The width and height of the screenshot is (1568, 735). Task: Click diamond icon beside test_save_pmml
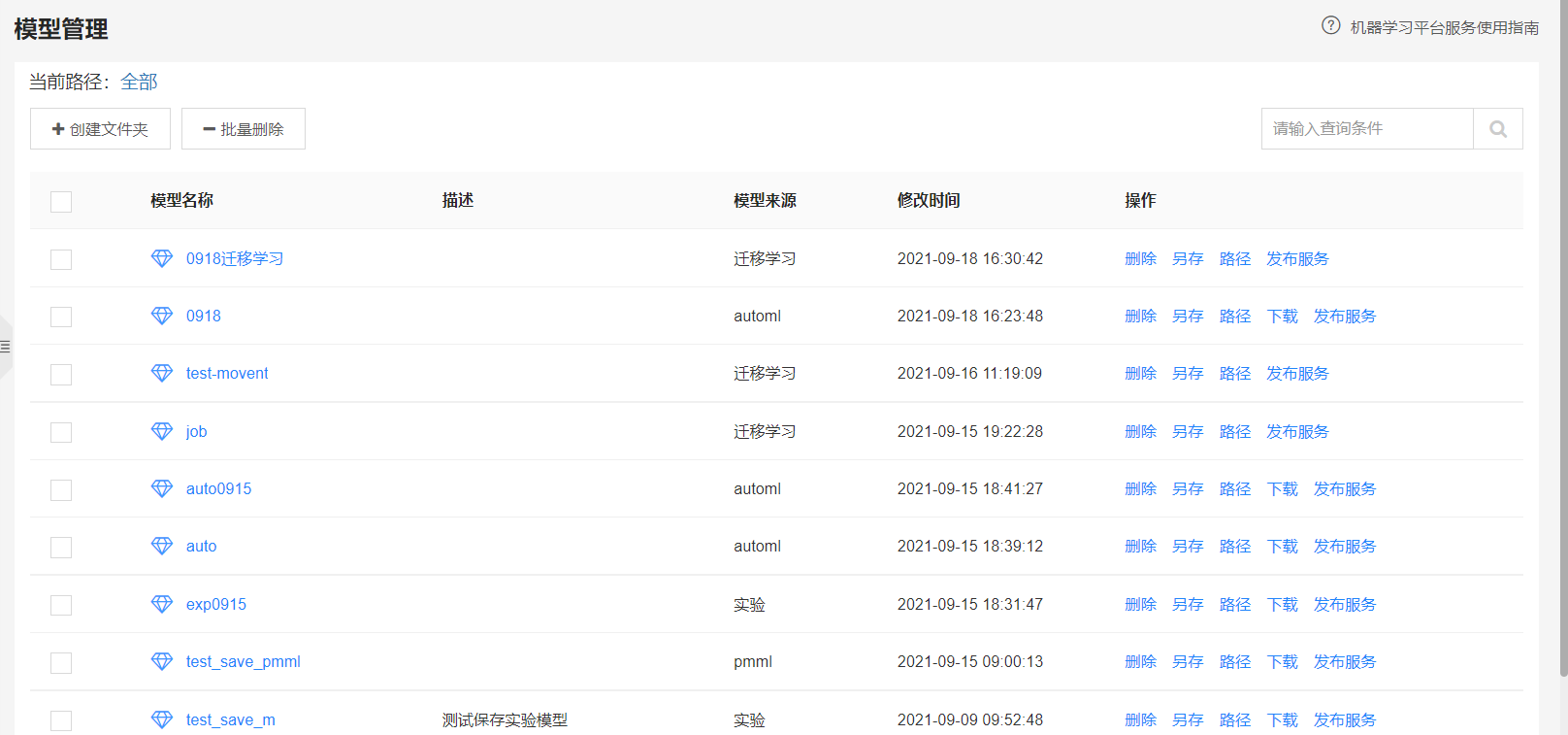(x=162, y=661)
